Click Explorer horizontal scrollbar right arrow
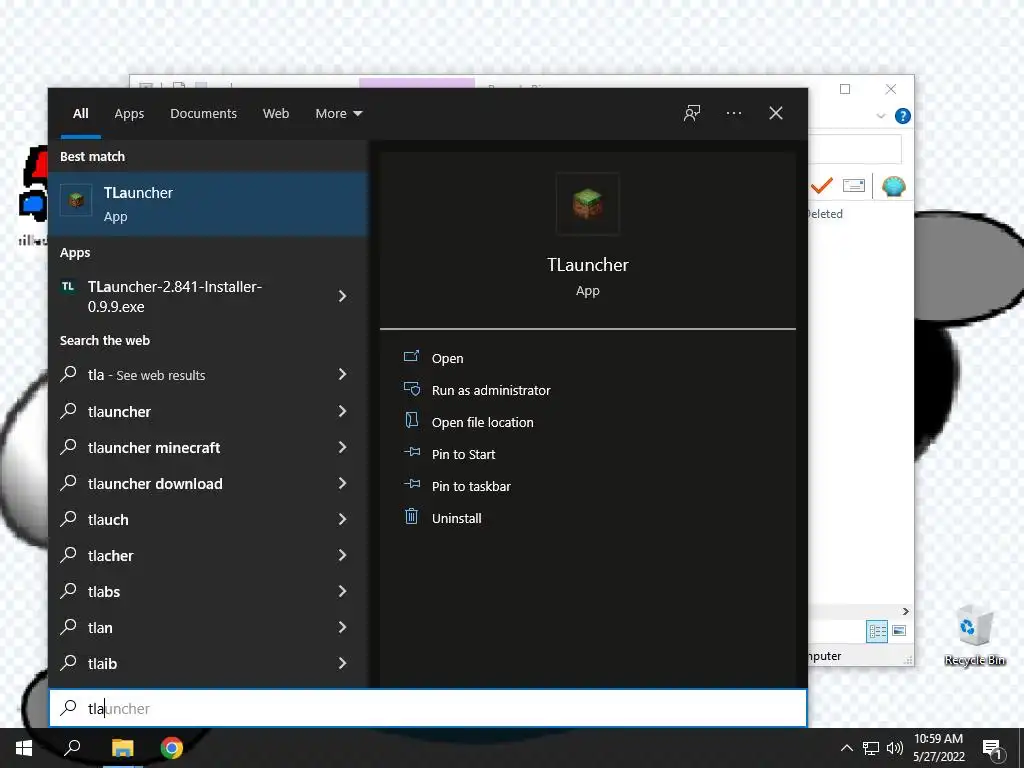The height and width of the screenshot is (768, 1024). tap(905, 611)
